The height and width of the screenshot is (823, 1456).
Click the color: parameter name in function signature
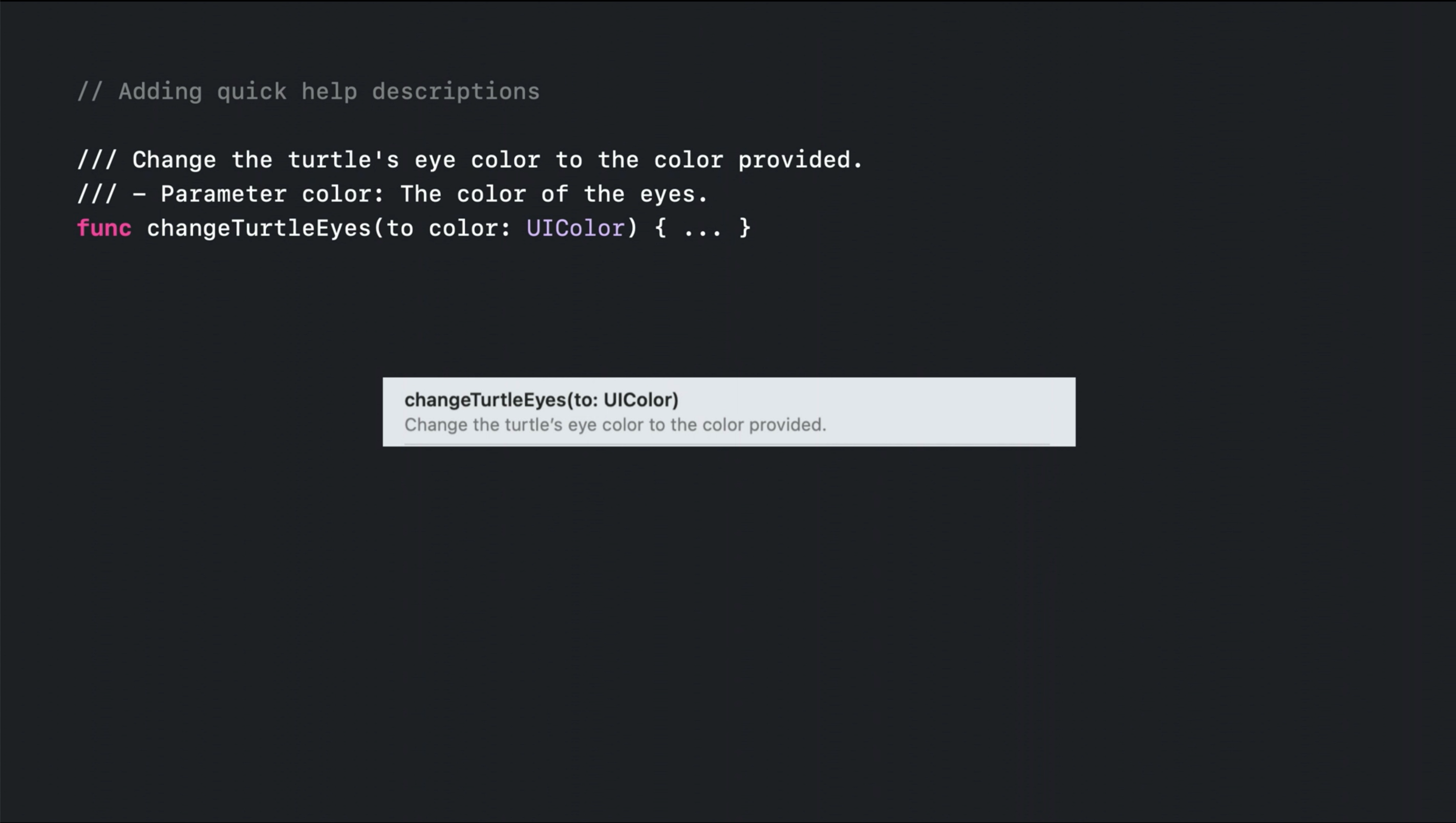pyautogui.click(x=469, y=229)
